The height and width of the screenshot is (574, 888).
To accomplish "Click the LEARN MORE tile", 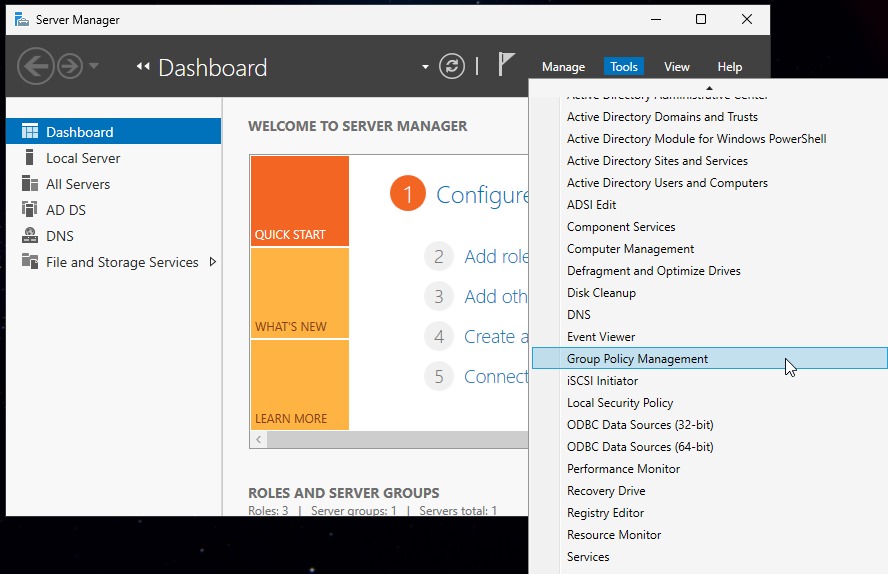I will click(300, 385).
